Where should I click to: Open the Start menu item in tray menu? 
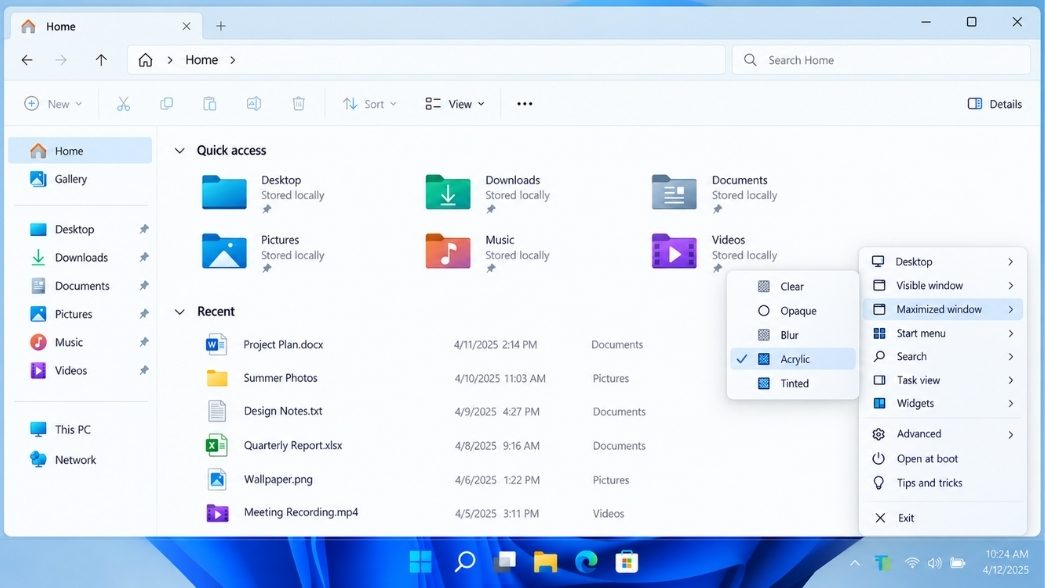click(943, 333)
